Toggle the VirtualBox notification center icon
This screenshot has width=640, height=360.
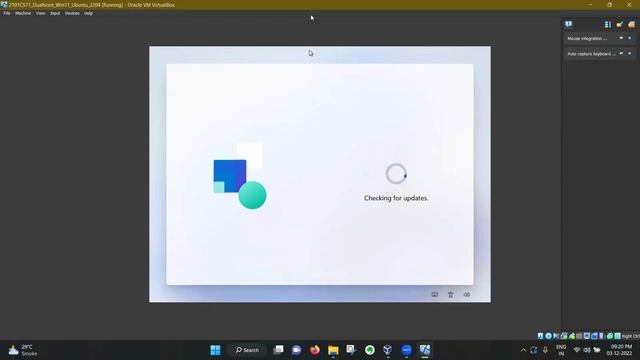569,24
